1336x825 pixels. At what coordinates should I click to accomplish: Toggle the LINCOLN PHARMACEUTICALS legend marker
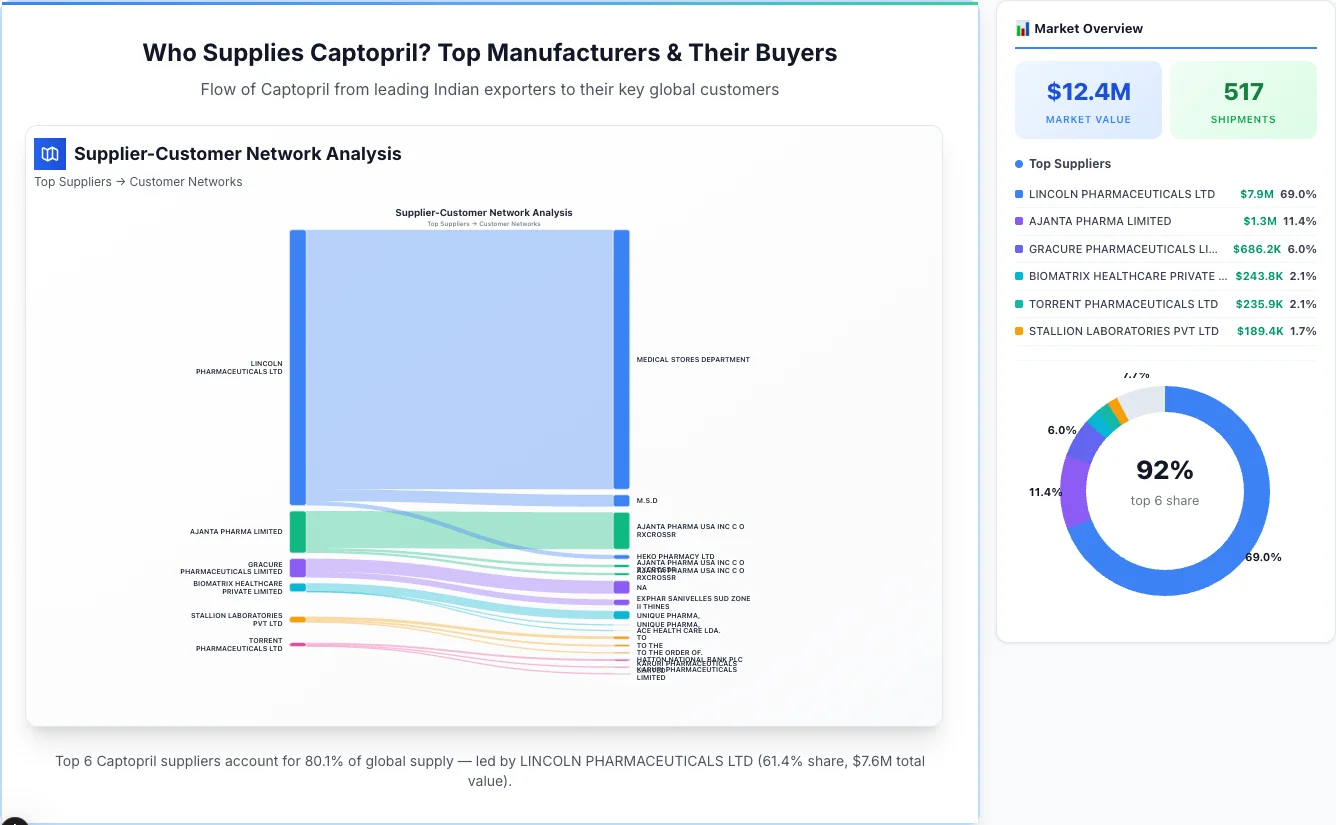coord(1019,194)
